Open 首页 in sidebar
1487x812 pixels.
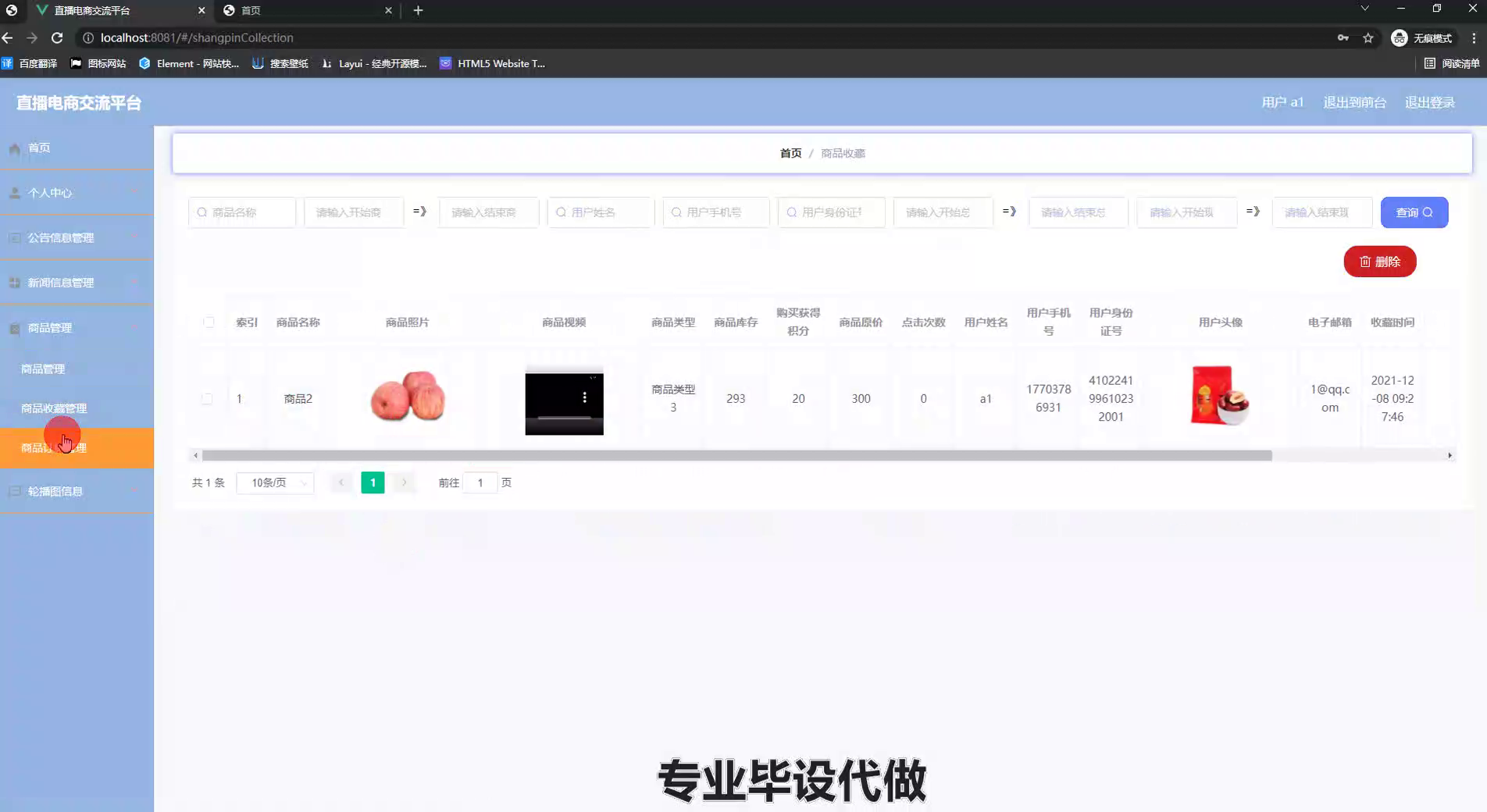click(x=77, y=148)
